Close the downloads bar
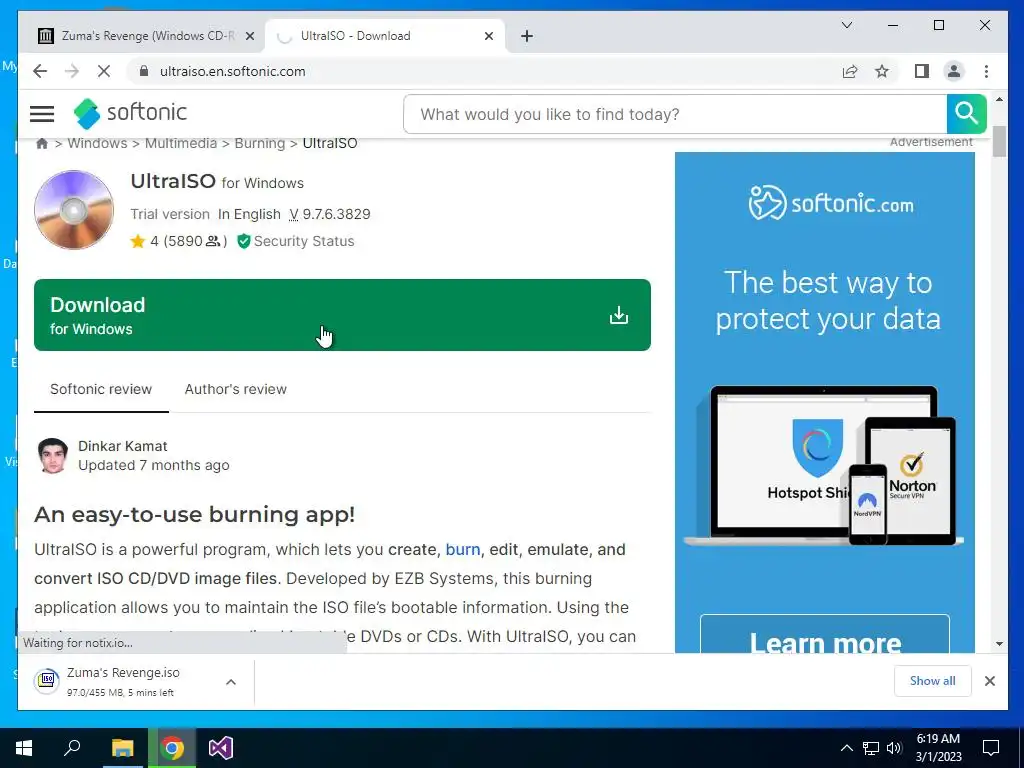The image size is (1024, 768). (989, 681)
